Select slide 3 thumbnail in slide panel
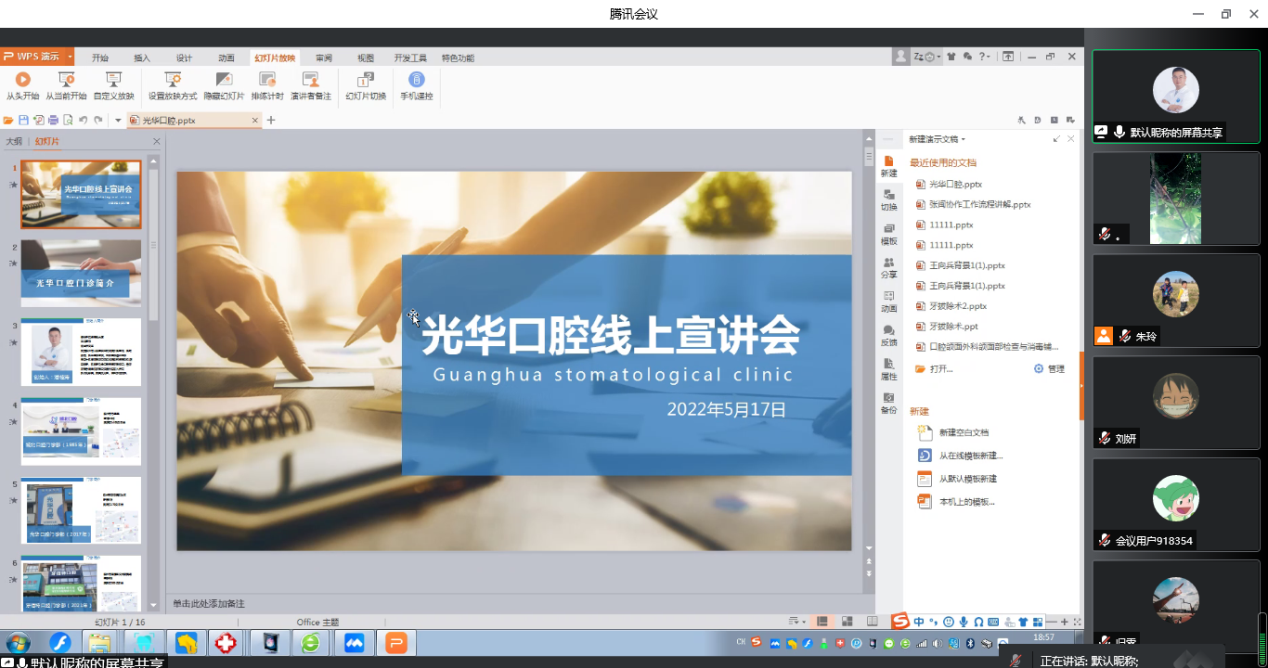Image resolution: width=1268 pixels, height=668 pixels. click(81, 353)
